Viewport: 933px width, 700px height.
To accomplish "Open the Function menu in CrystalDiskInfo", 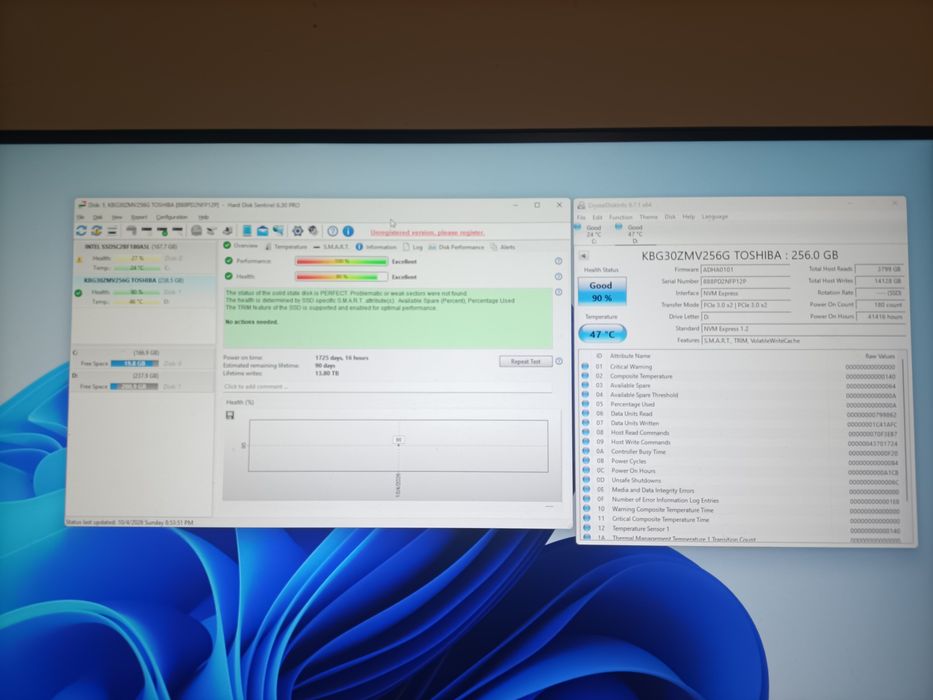I will pyautogui.click(x=621, y=217).
